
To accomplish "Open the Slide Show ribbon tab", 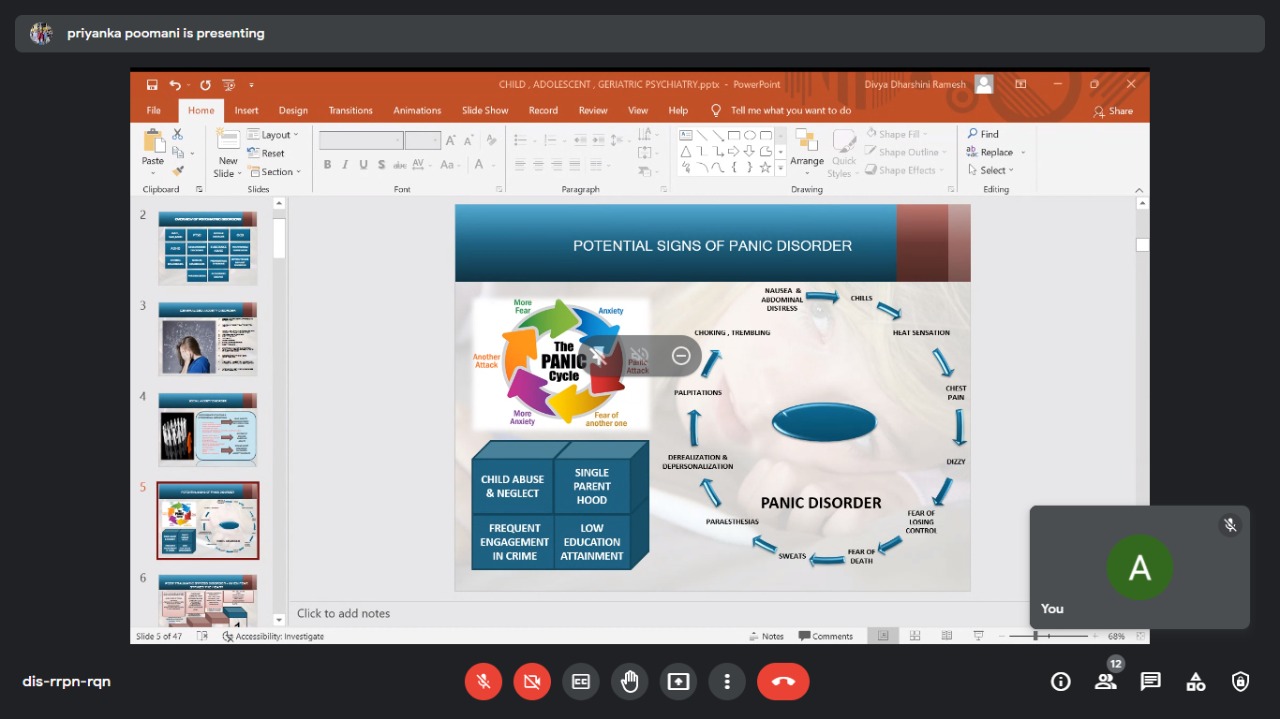I will click(x=485, y=111).
